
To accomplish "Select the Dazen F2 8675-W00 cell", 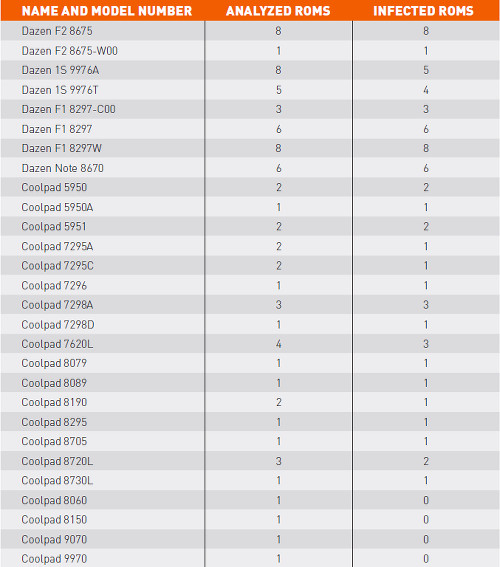I will 69,51.
